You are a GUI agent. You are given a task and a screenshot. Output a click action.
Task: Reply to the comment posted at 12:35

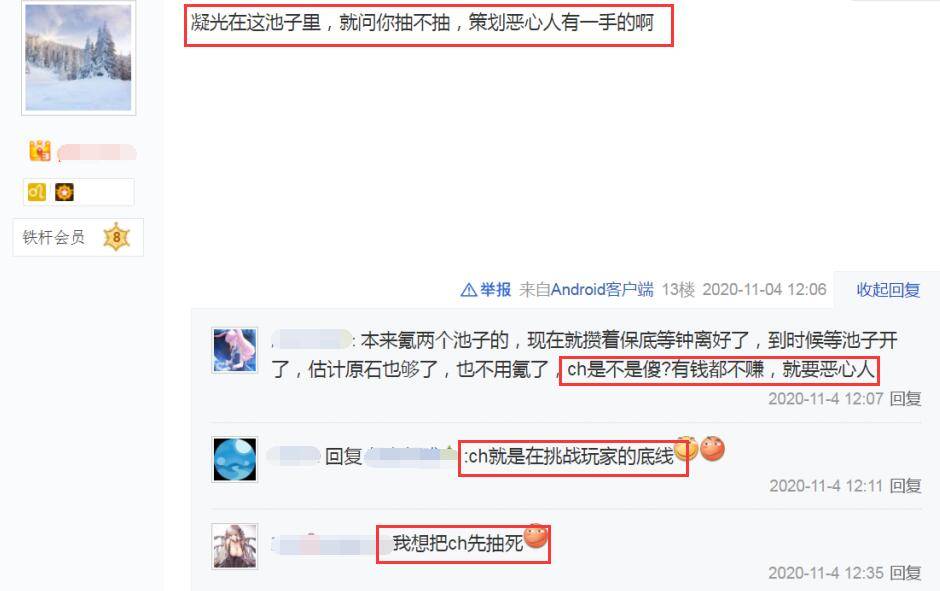point(905,573)
